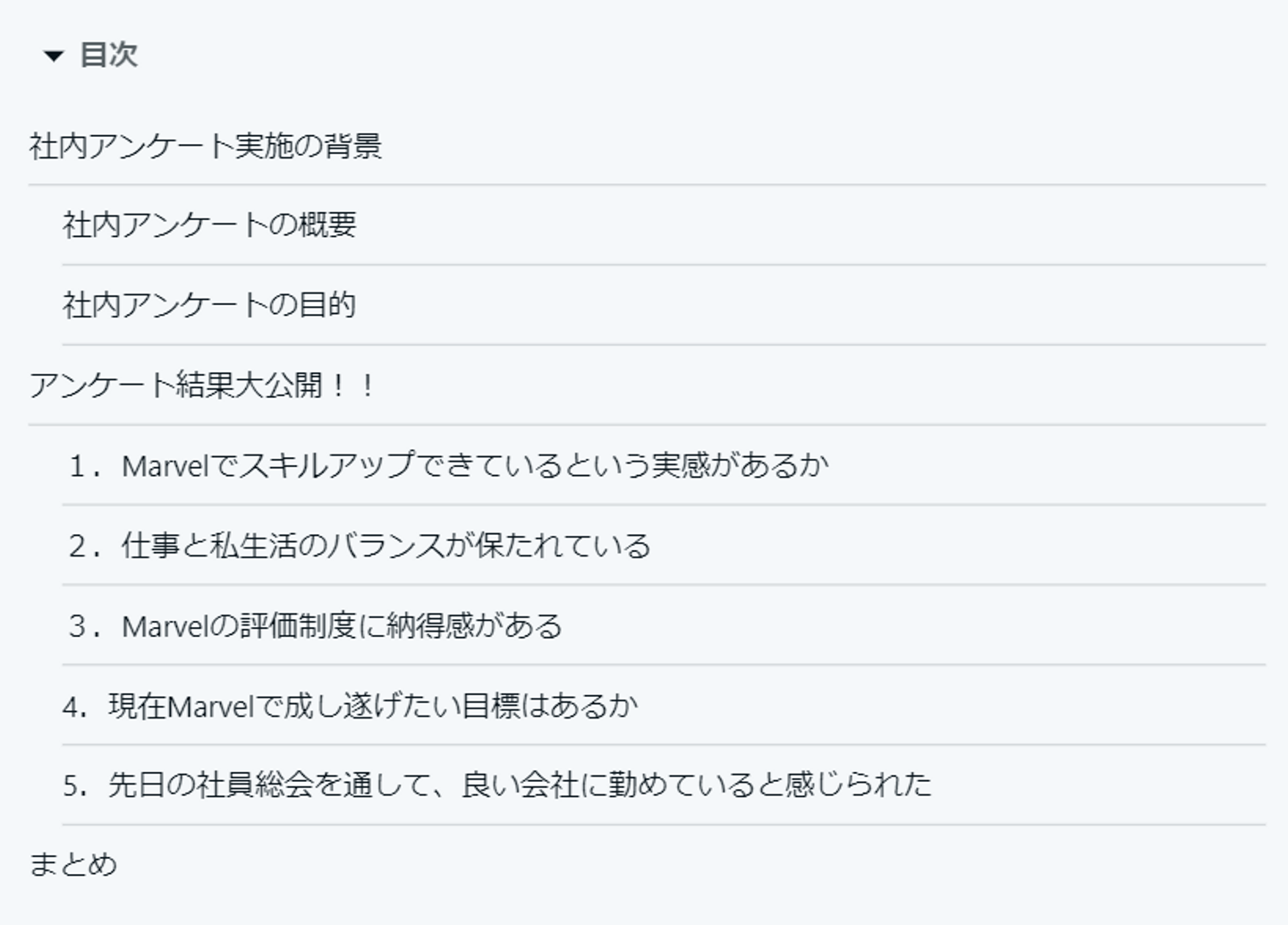The width and height of the screenshot is (1288, 925).
Task: Click the word Marvel in the 評価制度 entry
Action: (164, 626)
